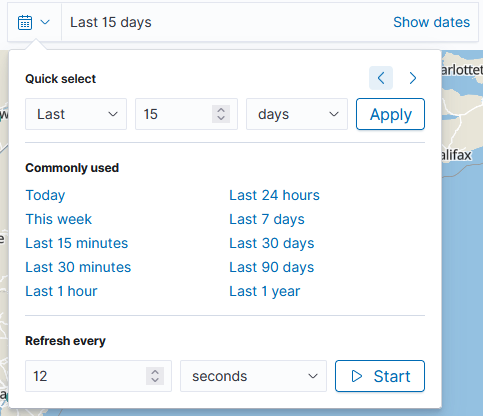Choose Last 1 year range
The image size is (483, 416).
tap(265, 291)
